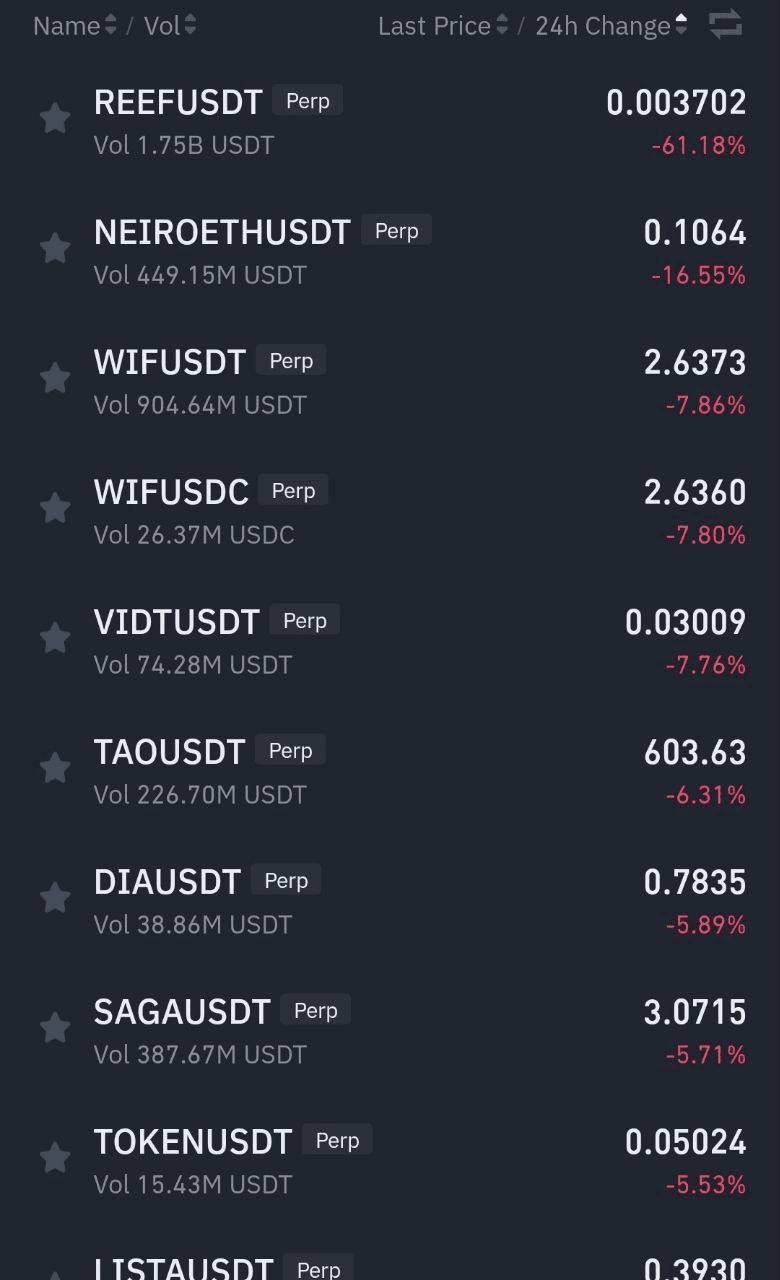Sort list by Vol
Image resolution: width=780 pixels, height=1280 pixels.
[x=170, y=26]
